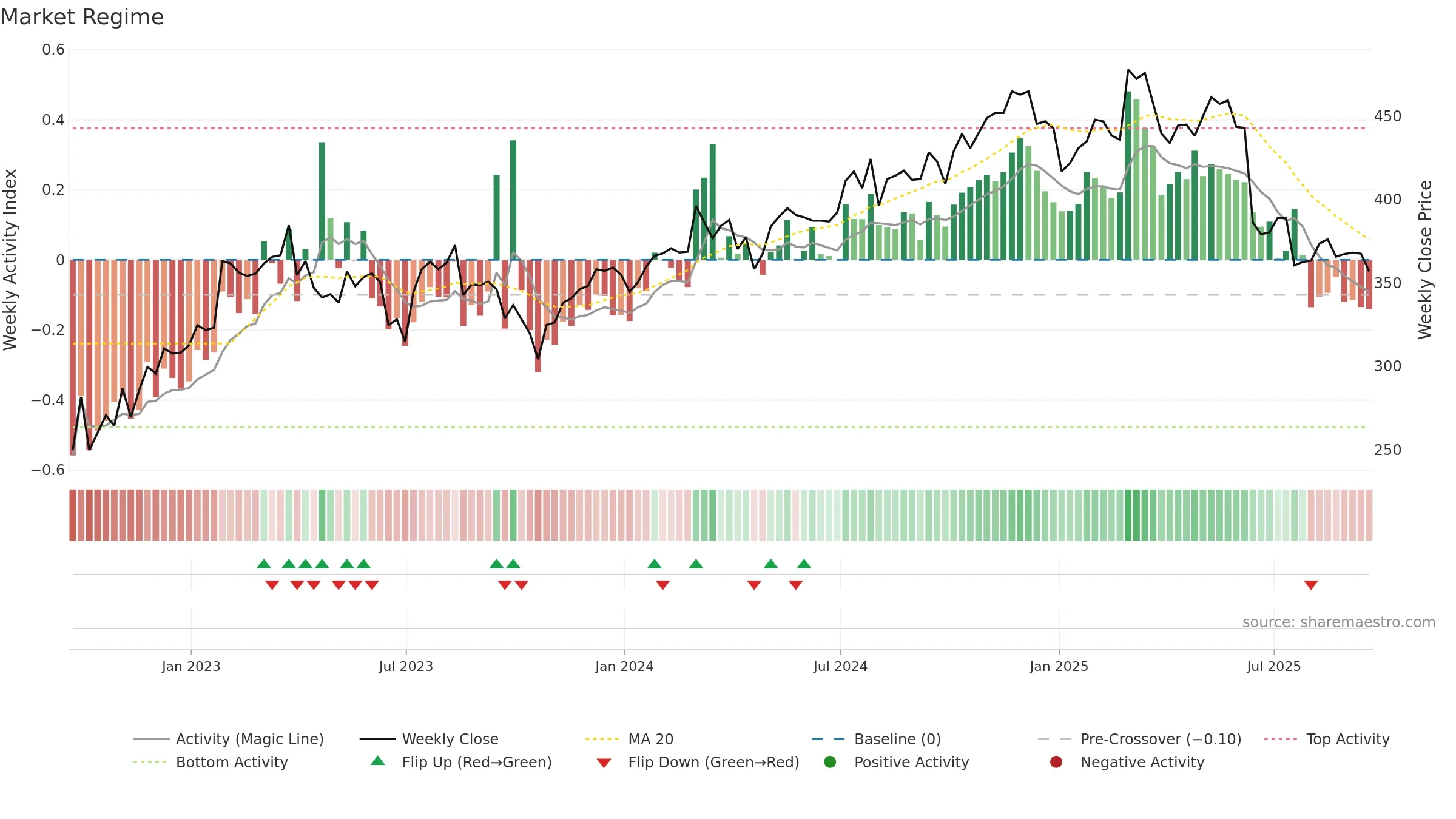Toggle the Top Activity legend entry

[1326, 739]
